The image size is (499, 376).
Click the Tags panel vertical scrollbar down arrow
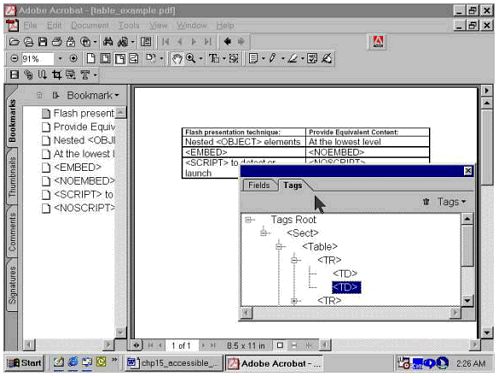tap(467, 301)
